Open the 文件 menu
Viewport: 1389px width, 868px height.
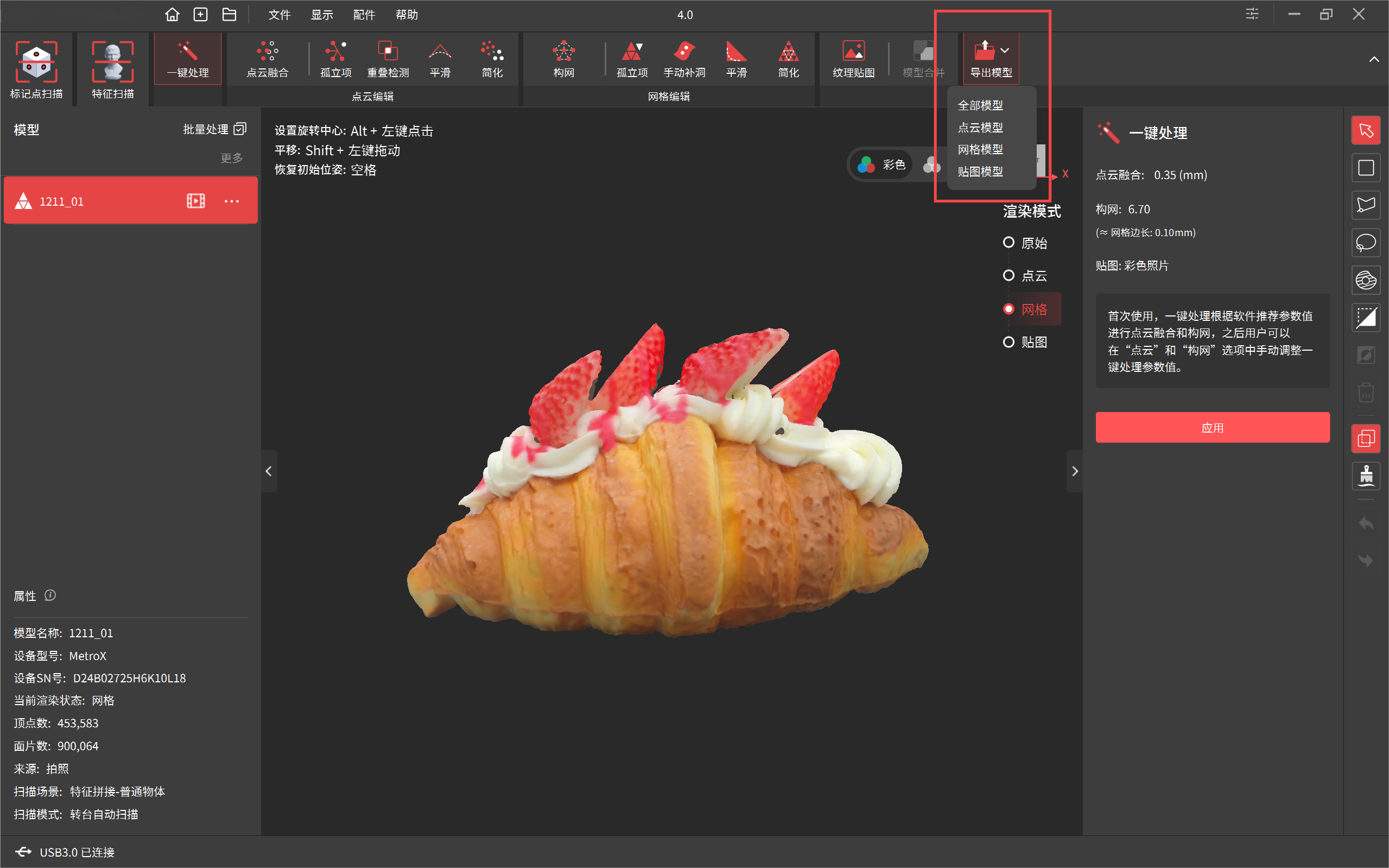coord(280,14)
